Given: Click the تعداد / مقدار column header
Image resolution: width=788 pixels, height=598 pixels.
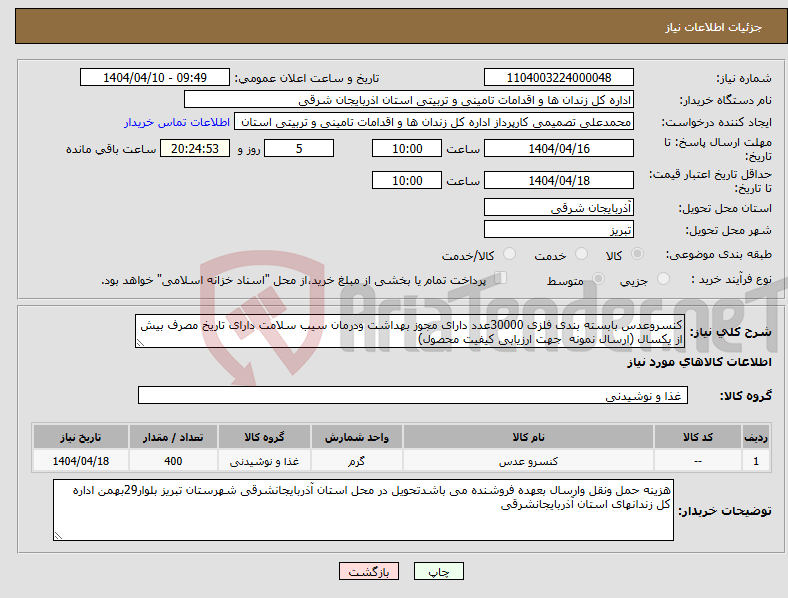Looking at the screenshot, I should pos(173,437).
